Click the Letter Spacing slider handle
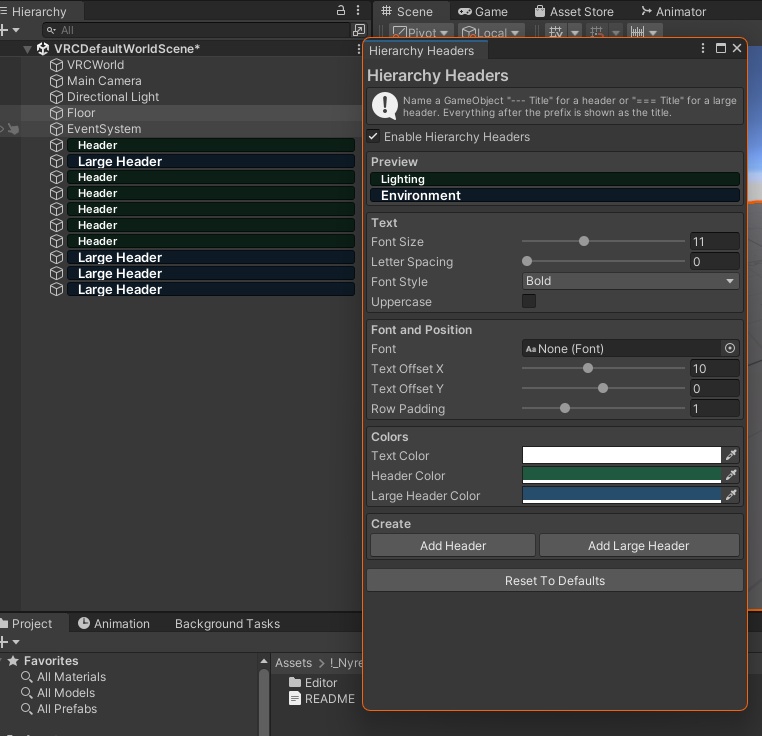 [x=527, y=261]
